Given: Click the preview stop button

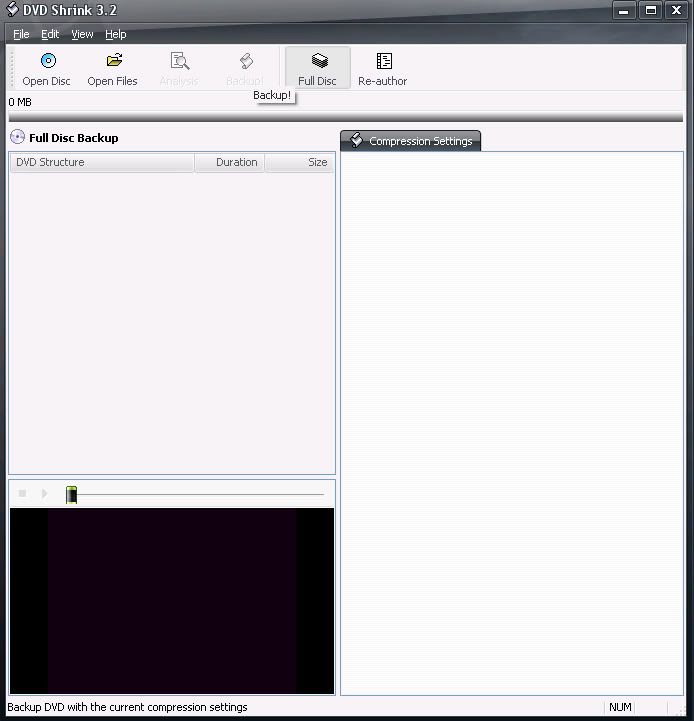Looking at the screenshot, I should tap(22, 493).
